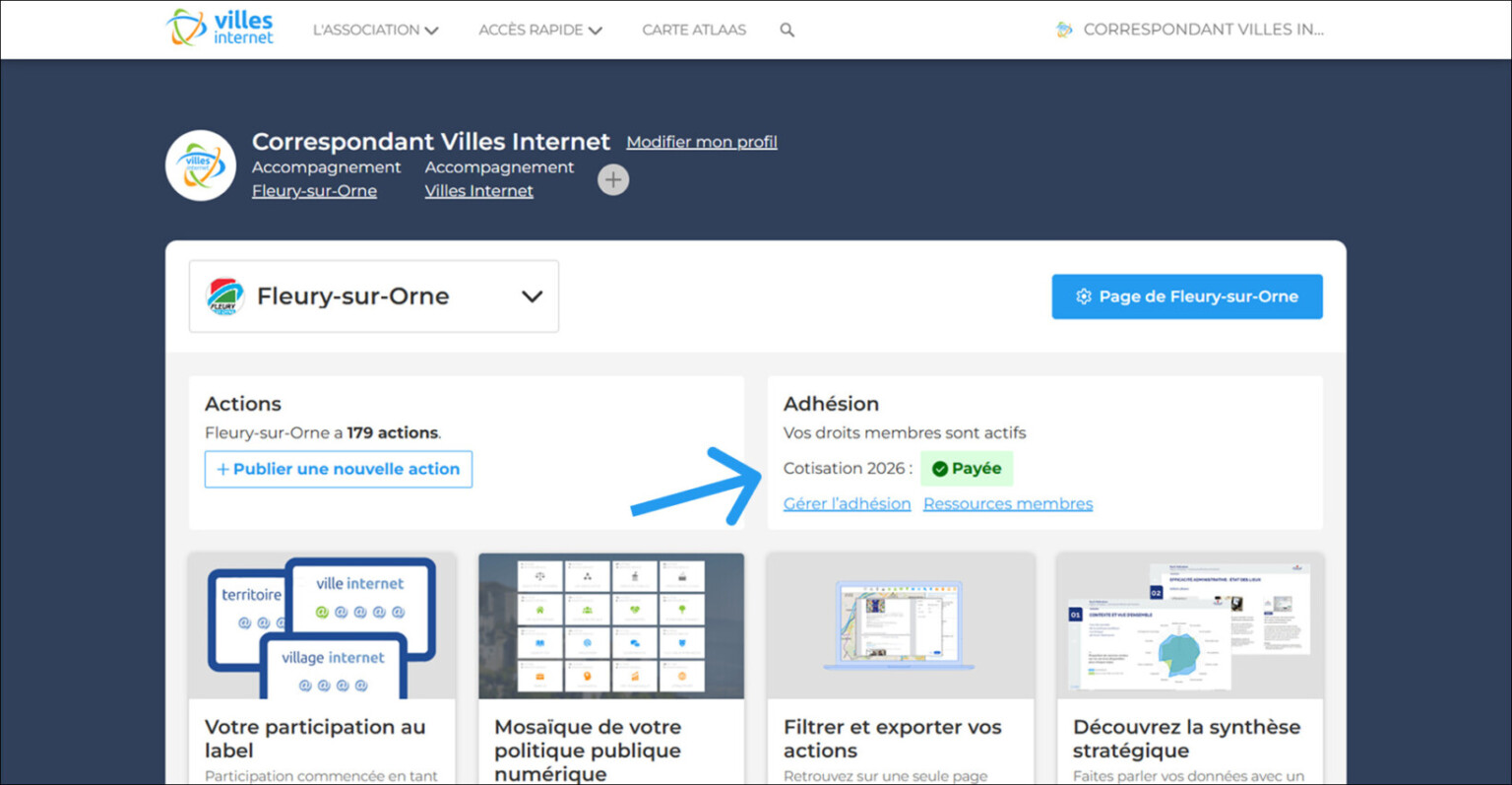
Task: Click the Votre participation au label title
Action: pos(315,739)
